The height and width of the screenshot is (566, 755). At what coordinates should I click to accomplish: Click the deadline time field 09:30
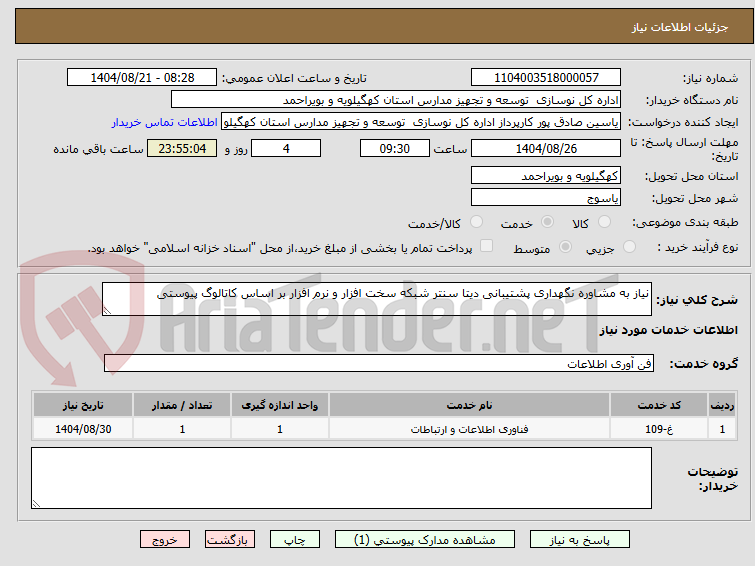coord(395,148)
